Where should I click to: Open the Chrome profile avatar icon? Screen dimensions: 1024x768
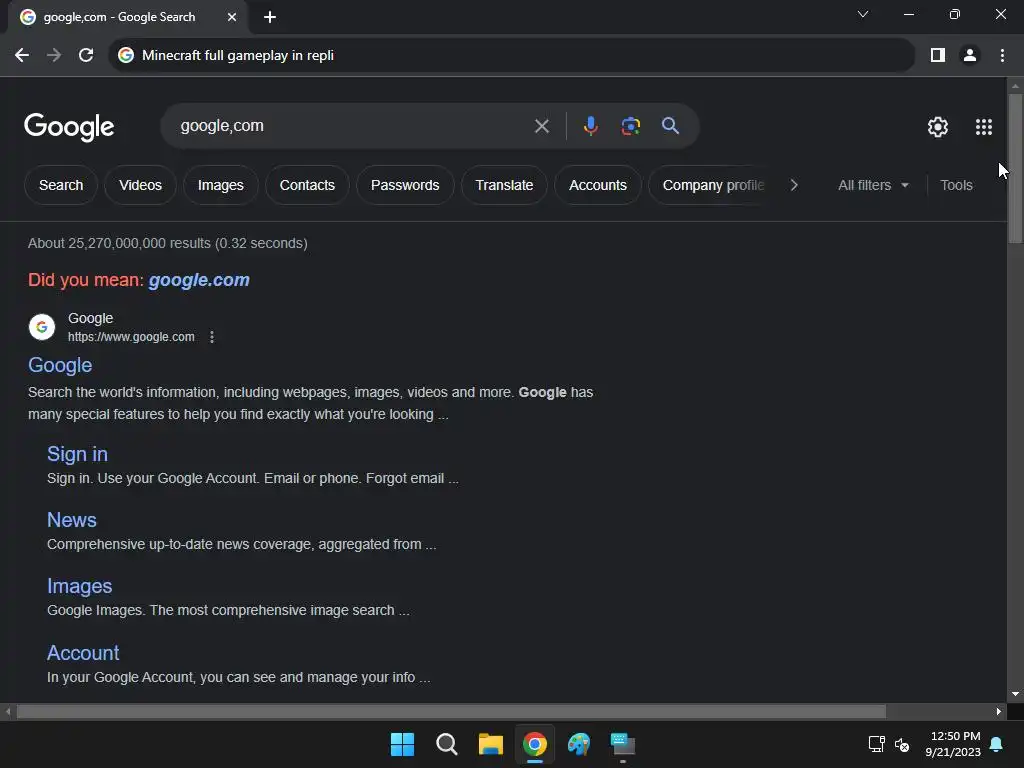(970, 56)
